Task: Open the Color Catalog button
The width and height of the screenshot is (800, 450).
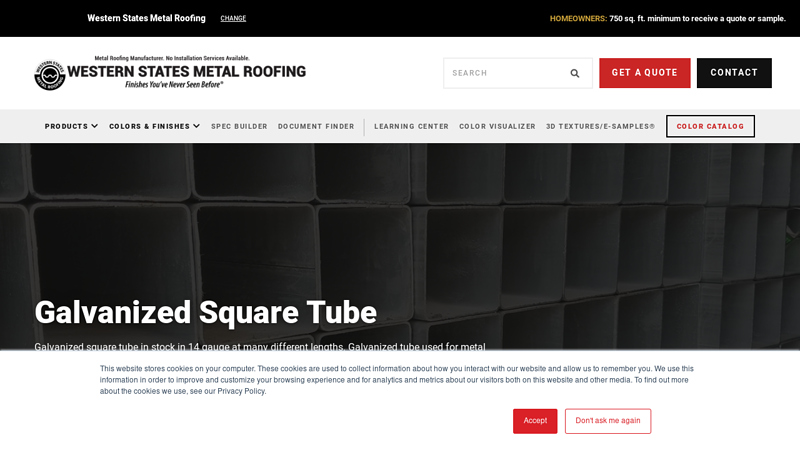Action: point(710,126)
